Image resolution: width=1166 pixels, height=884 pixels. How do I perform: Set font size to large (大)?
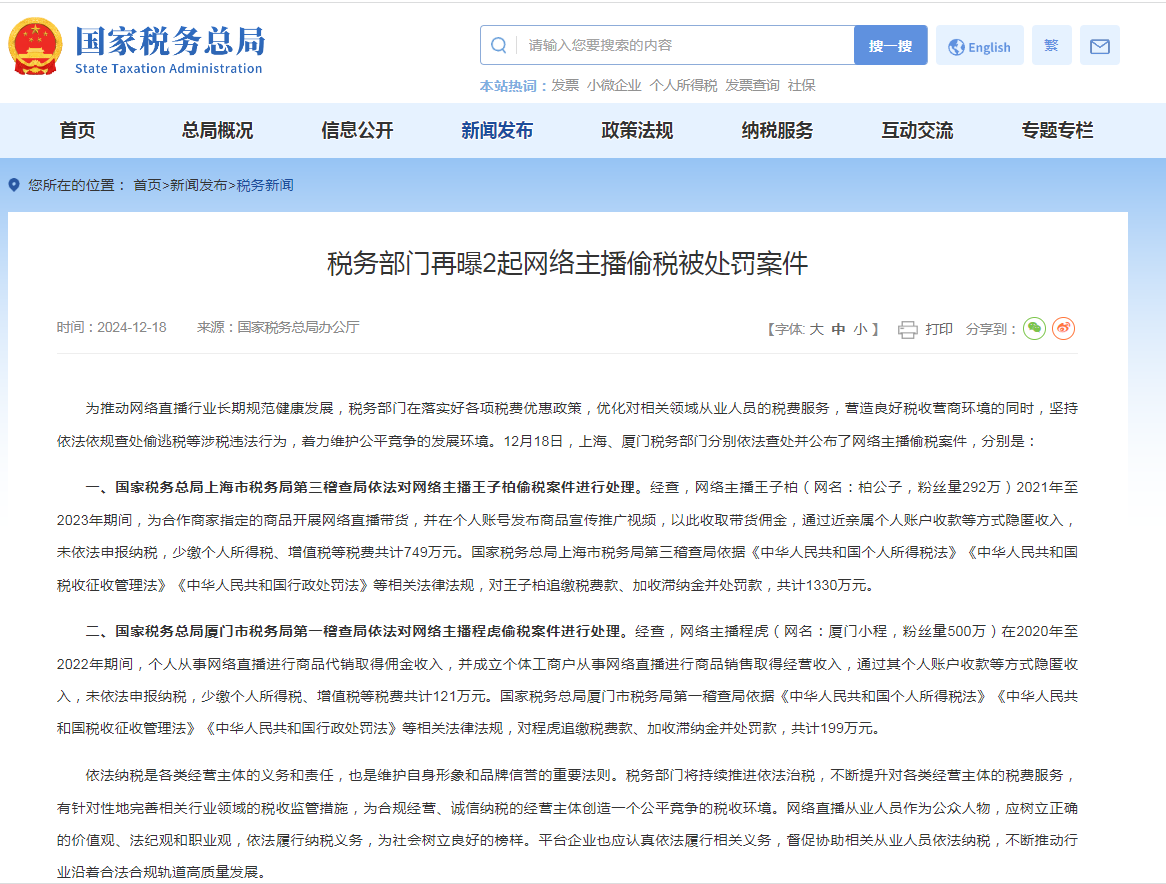pyautogui.click(x=816, y=329)
